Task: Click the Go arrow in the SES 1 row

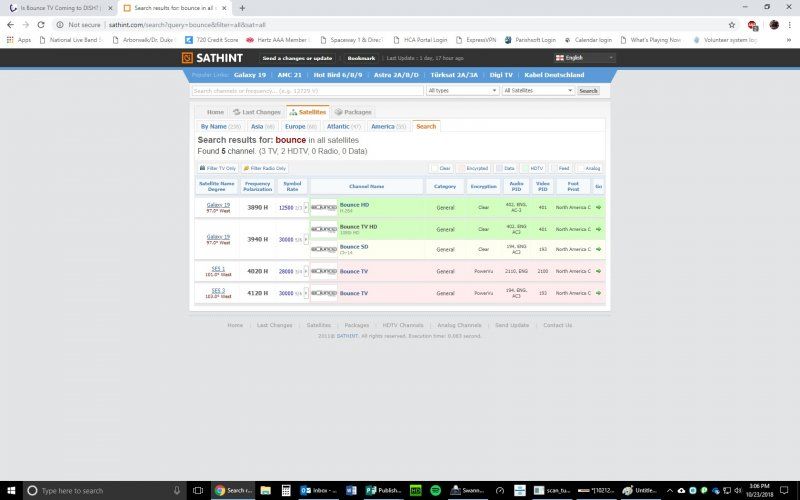Action: coord(598,271)
